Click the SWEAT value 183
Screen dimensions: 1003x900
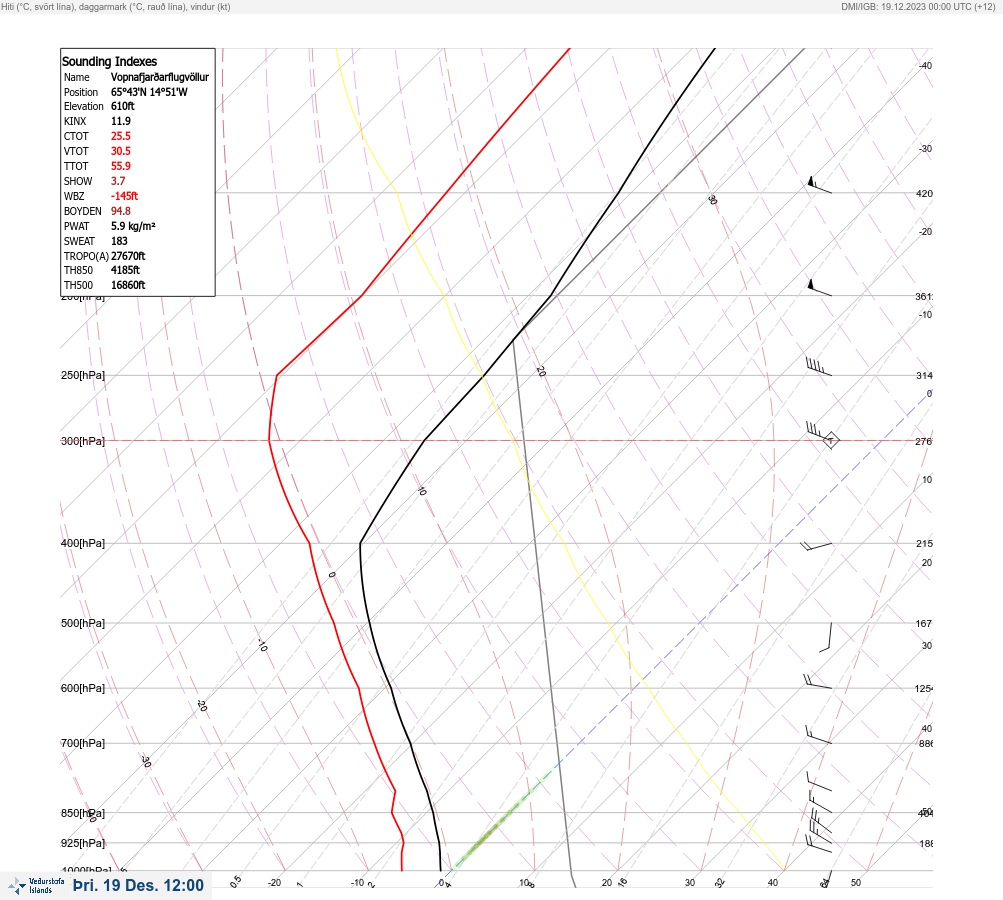tap(120, 241)
